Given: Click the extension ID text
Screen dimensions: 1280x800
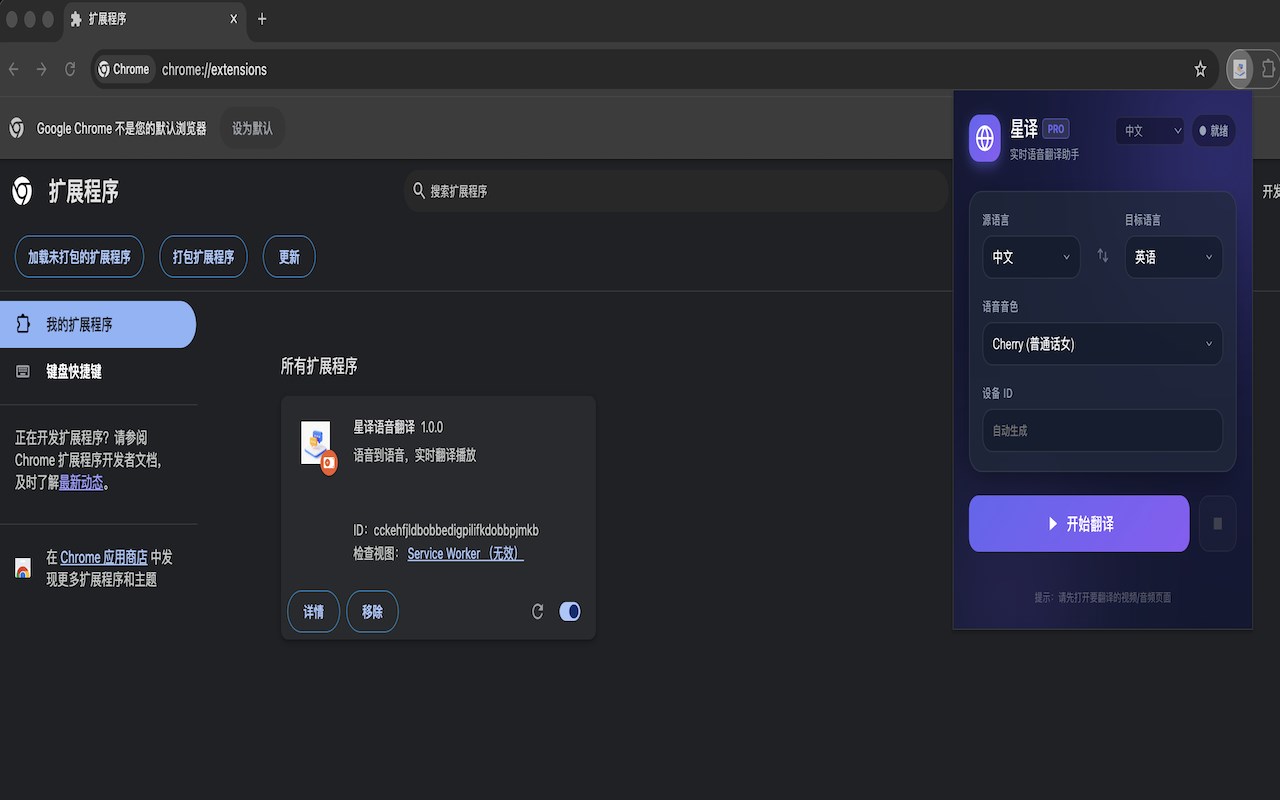Looking at the screenshot, I should tap(446, 530).
